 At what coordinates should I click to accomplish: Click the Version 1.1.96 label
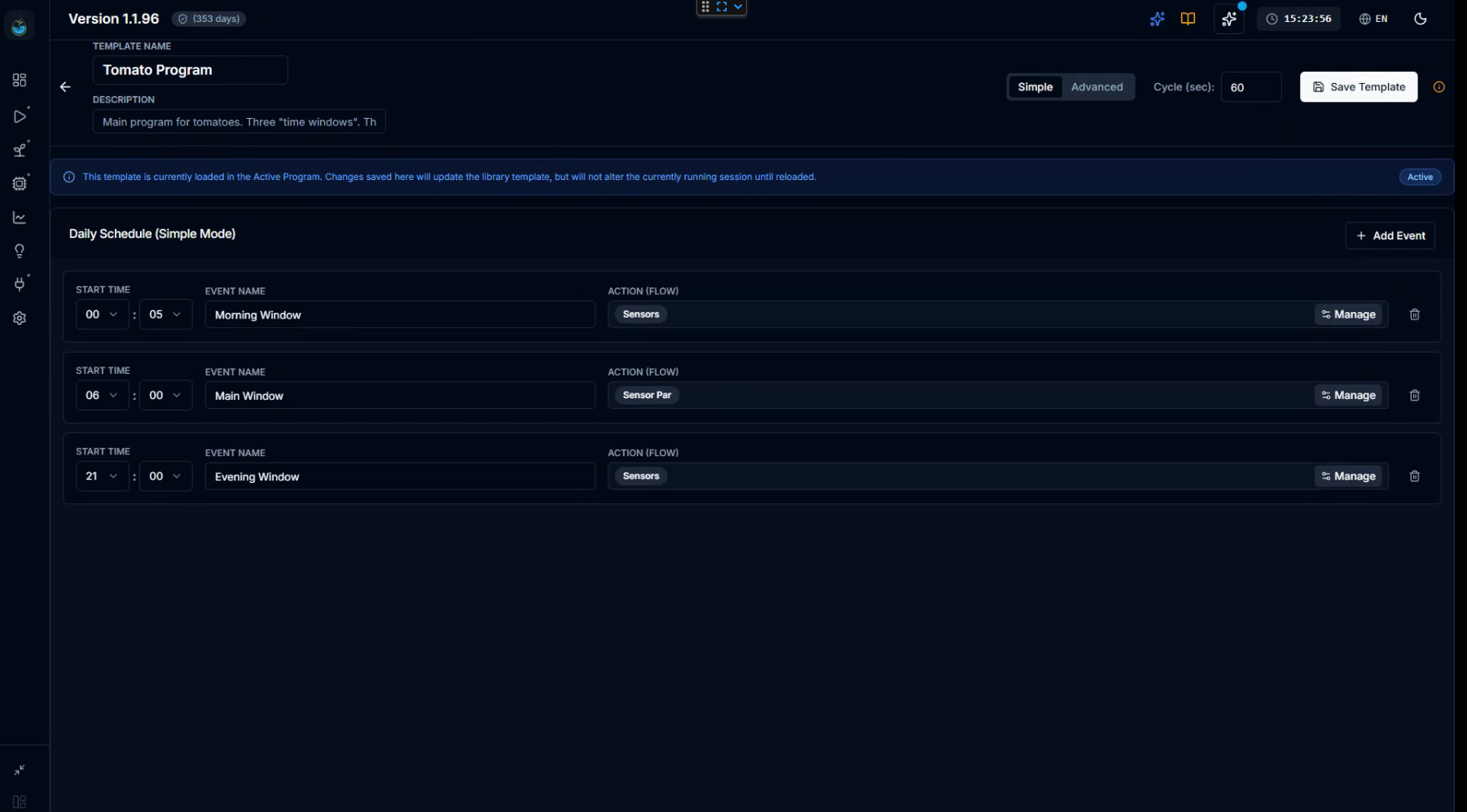(x=113, y=19)
